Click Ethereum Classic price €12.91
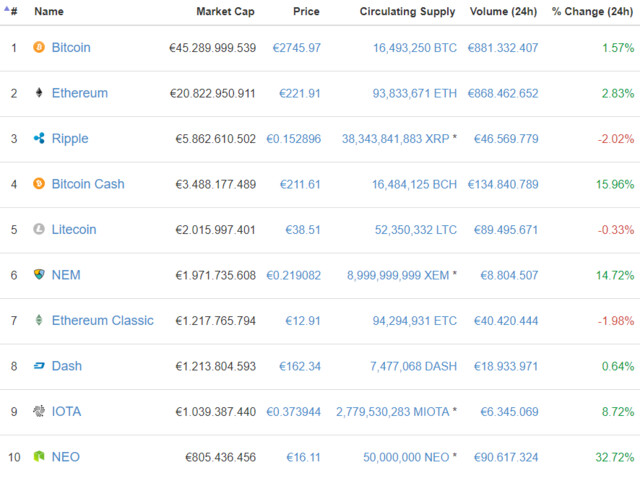The width and height of the screenshot is (640, 478). click(x=303, y=321)
